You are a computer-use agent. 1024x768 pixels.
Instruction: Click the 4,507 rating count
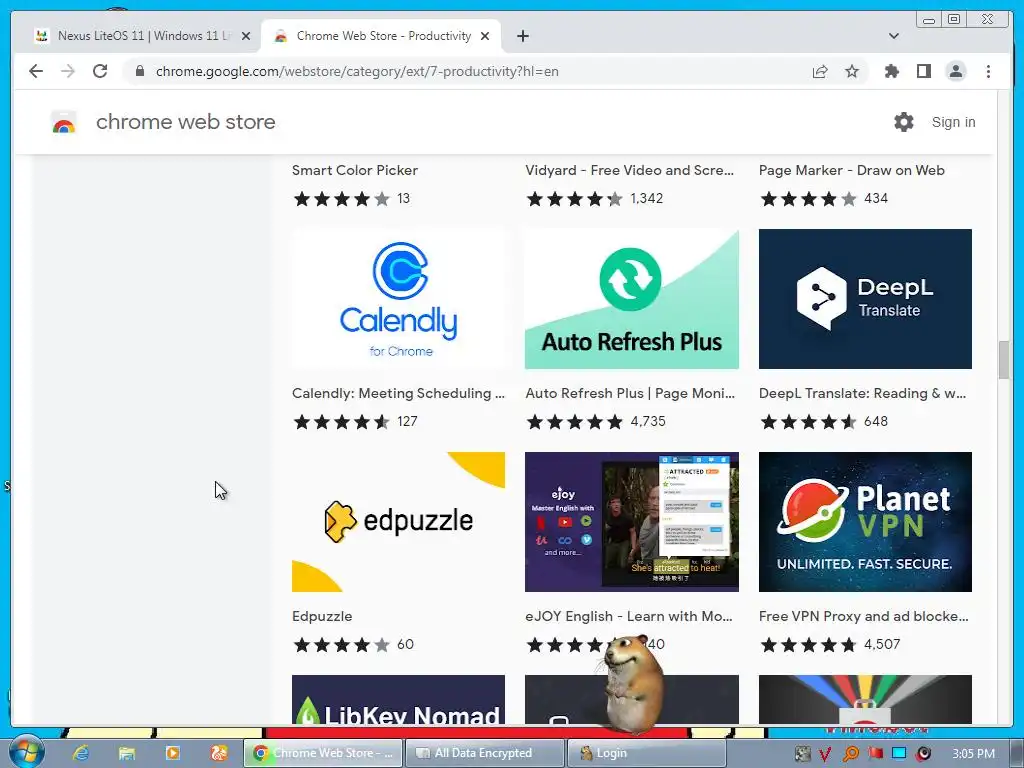click(x=882, y=645)
